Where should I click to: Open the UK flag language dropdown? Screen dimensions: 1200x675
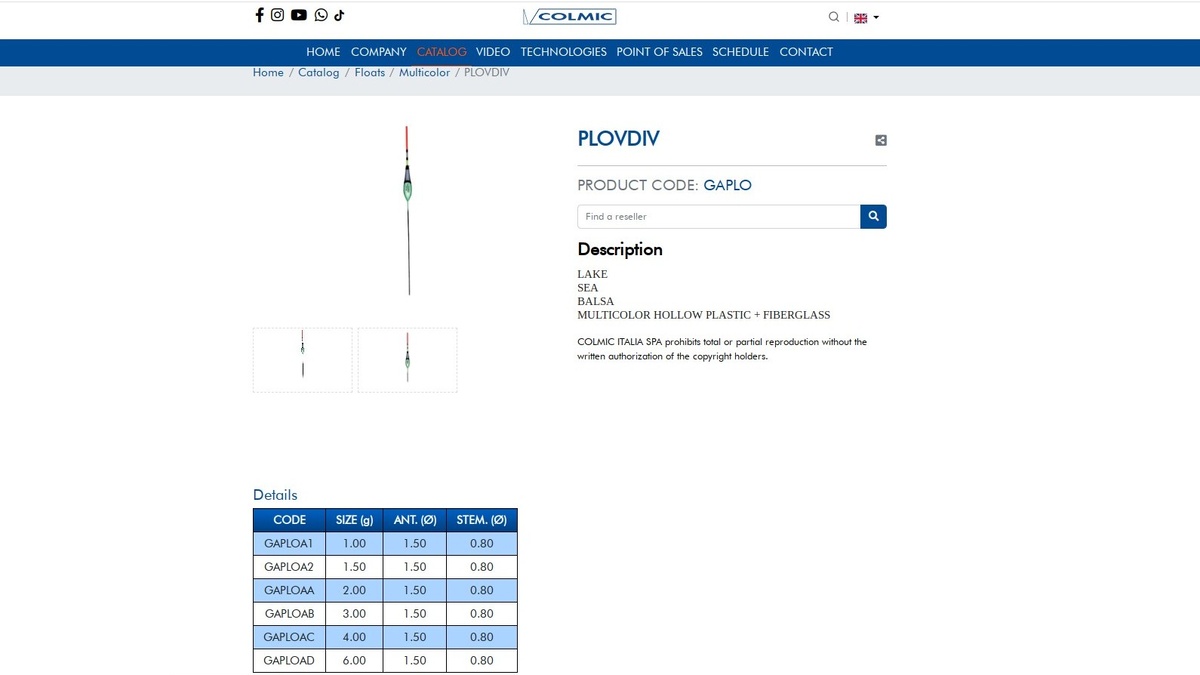tap(866, 17)
